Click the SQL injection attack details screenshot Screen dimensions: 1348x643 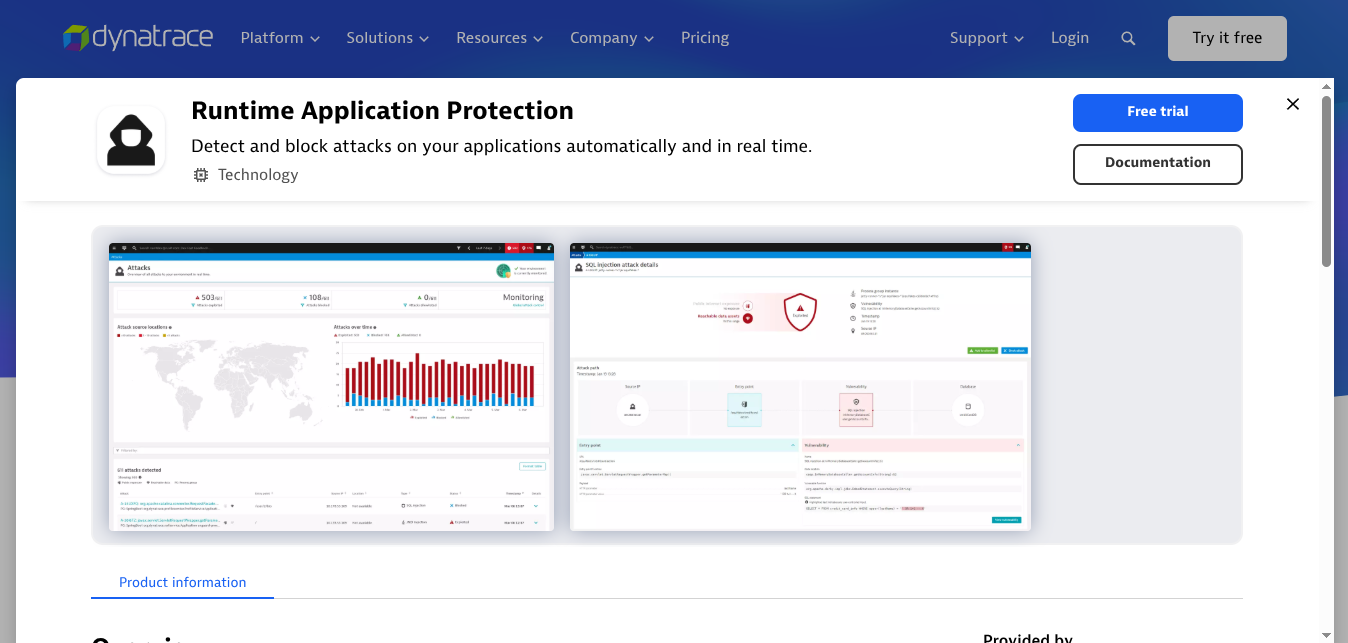click(x=799, y=386)
